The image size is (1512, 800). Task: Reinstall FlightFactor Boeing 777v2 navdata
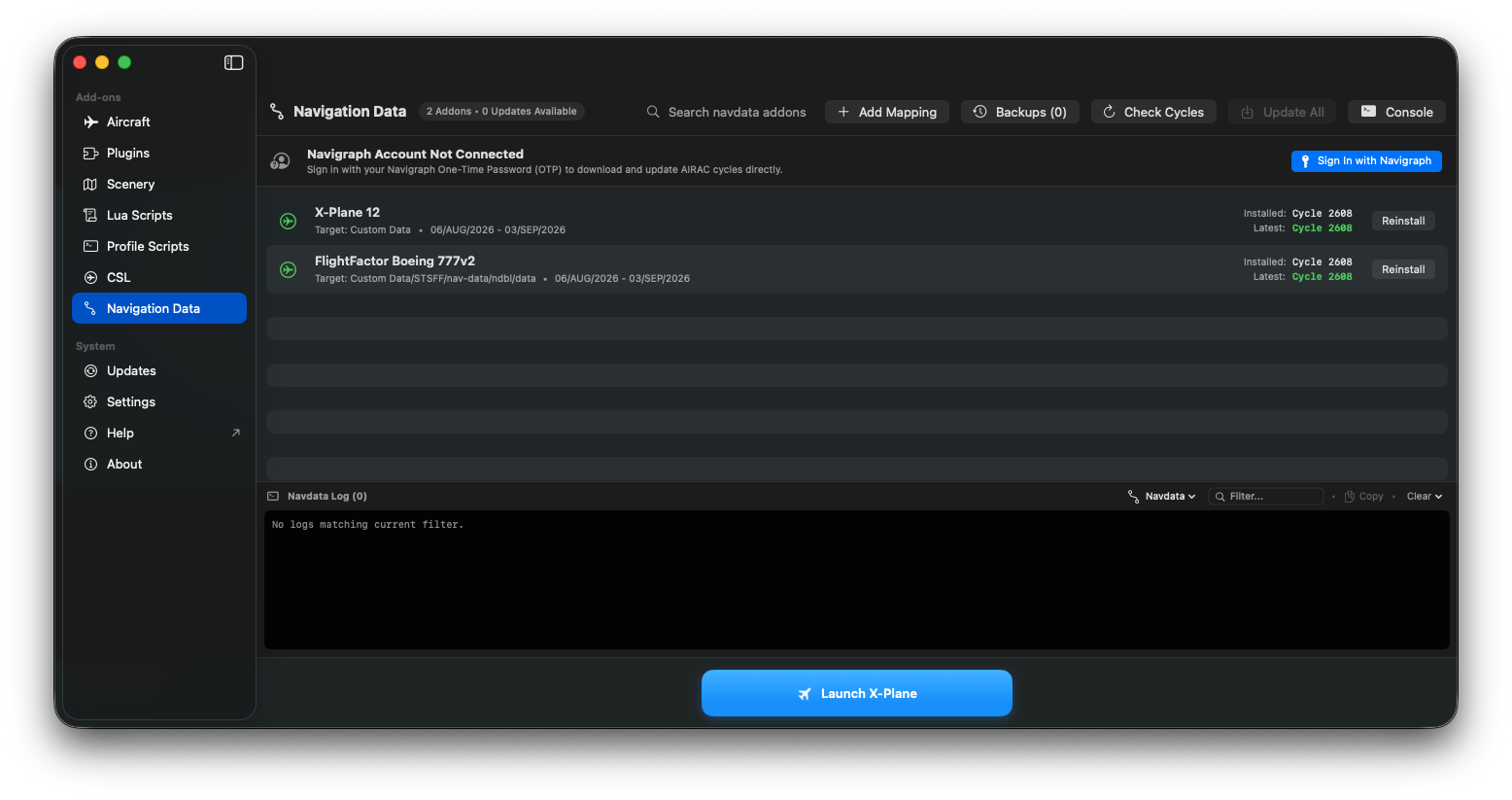coord(1403,269)
